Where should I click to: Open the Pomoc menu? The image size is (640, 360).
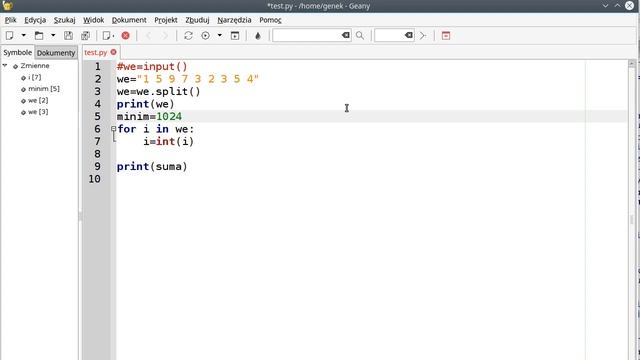click(x=270, y=20)
